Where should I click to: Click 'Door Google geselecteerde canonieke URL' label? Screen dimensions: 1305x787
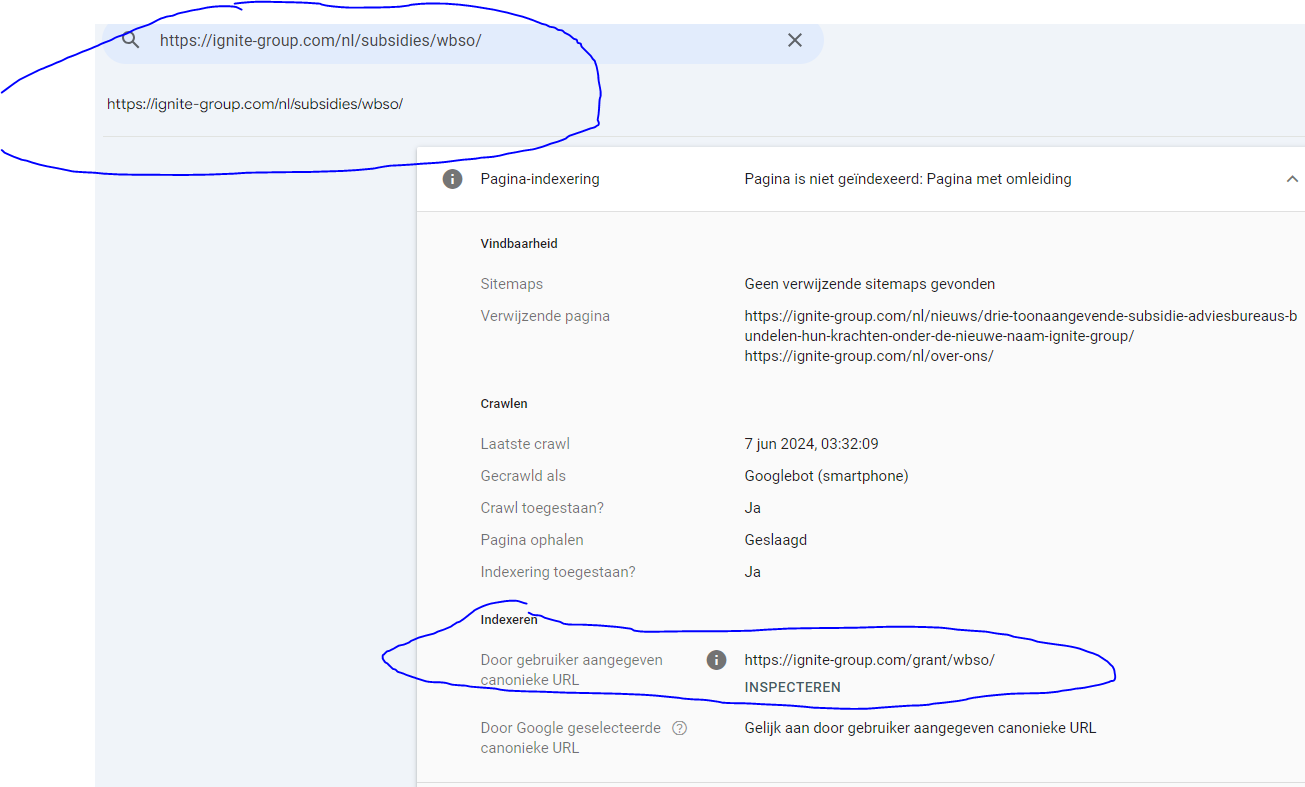coord(571,738)
